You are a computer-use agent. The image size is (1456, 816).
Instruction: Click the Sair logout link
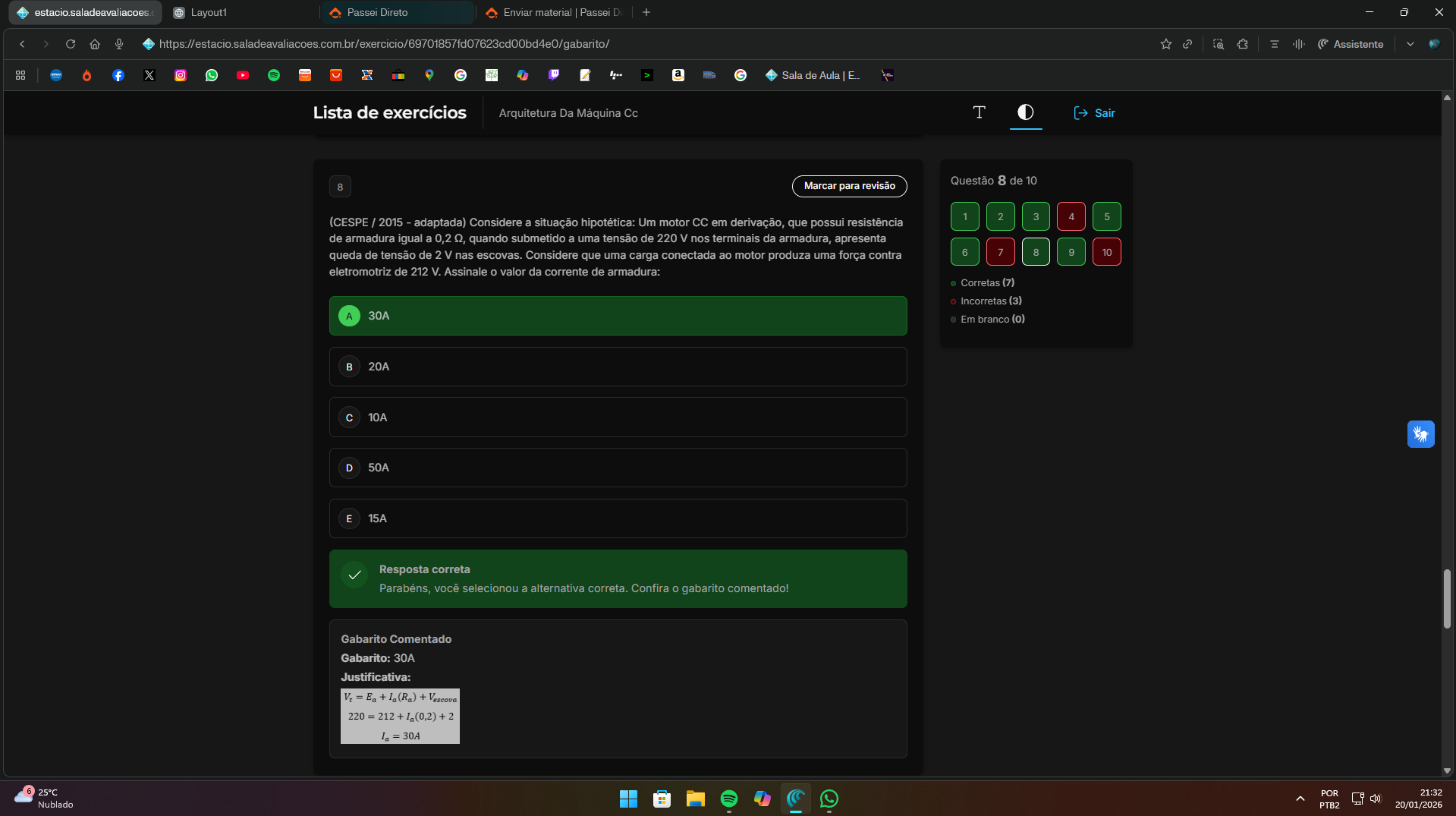(x=1094, y=113)
